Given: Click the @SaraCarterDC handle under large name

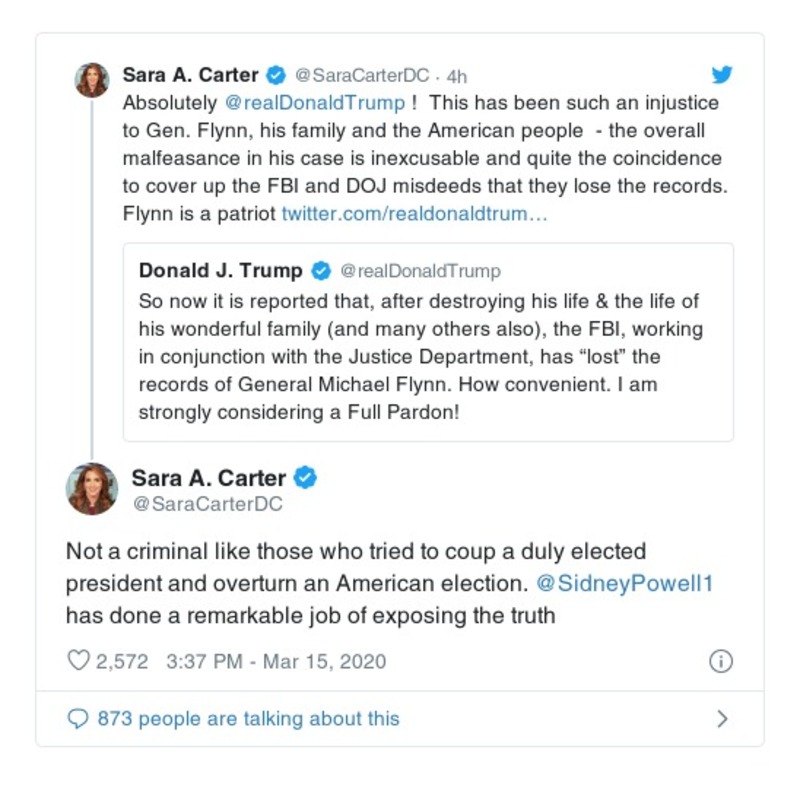Looking at the screenshot, I should (x=207, y=505).
